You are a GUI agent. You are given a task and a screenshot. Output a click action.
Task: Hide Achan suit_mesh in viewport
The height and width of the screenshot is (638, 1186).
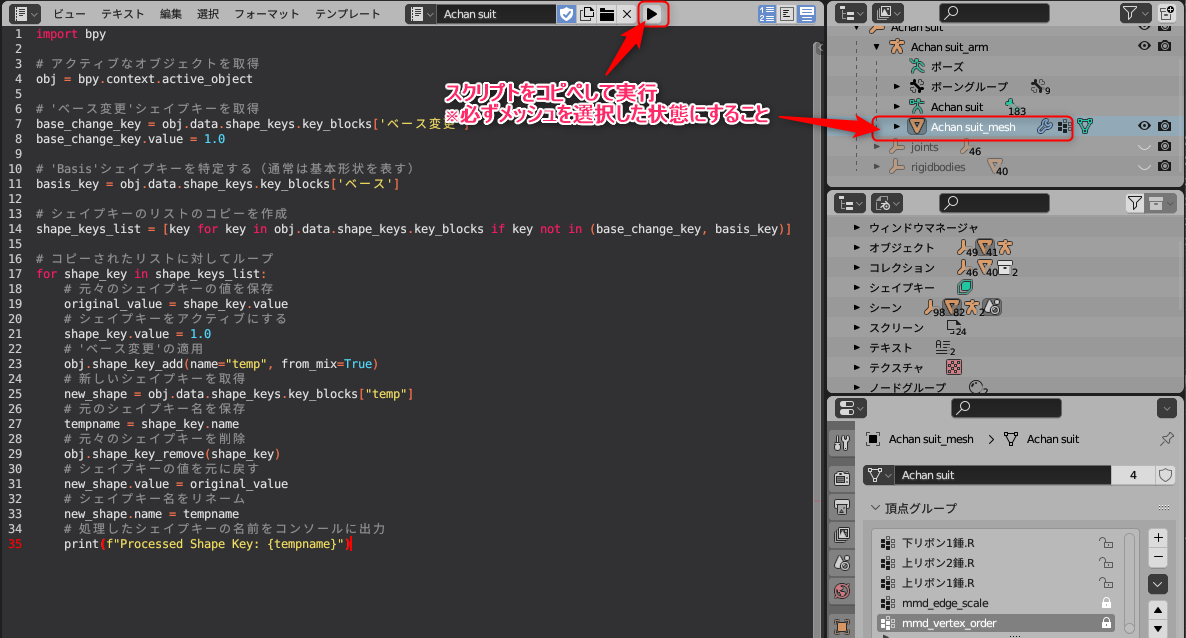[x=1144, y=126]
